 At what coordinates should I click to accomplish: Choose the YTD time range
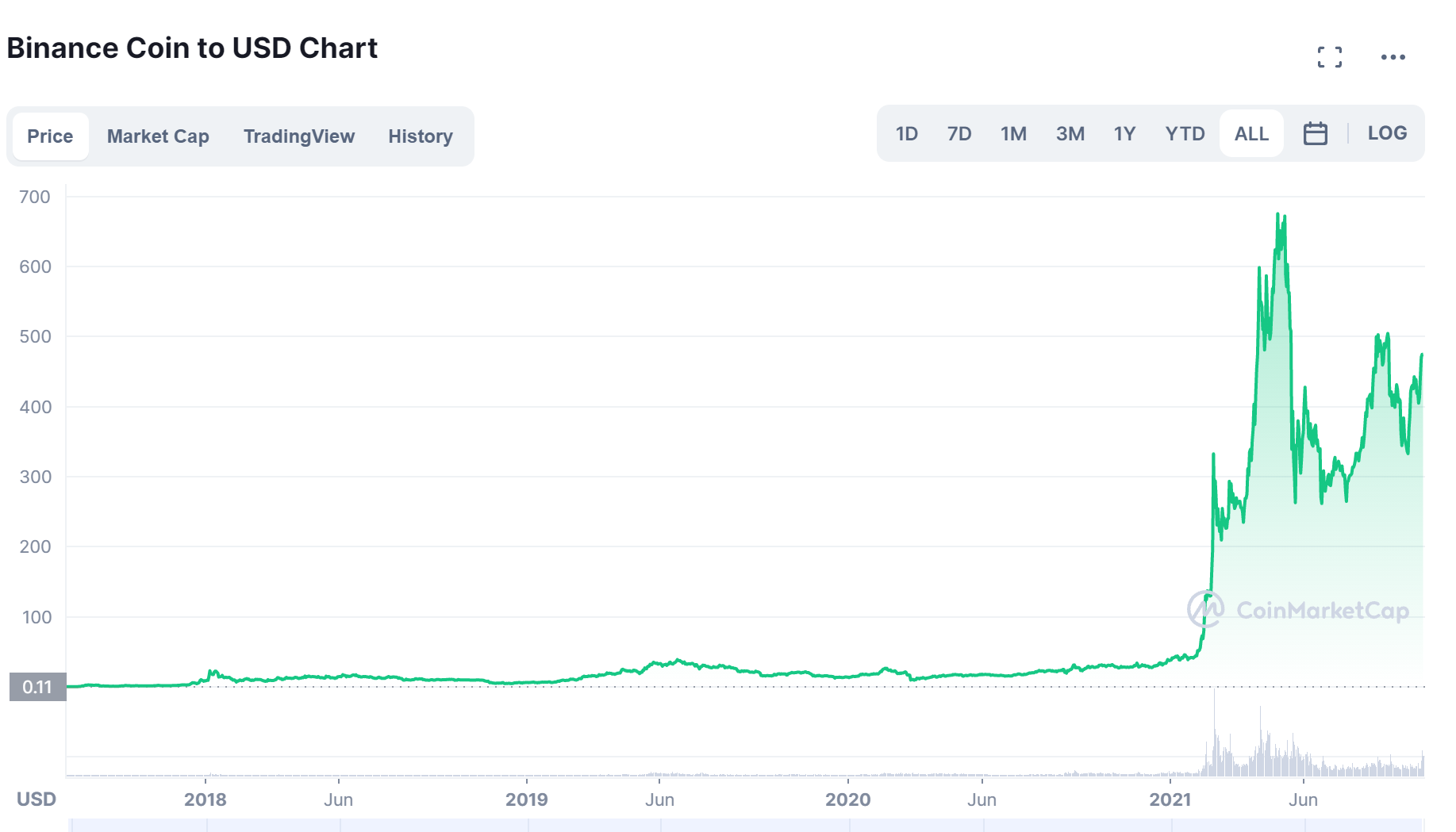click(x=1185, y=133)
